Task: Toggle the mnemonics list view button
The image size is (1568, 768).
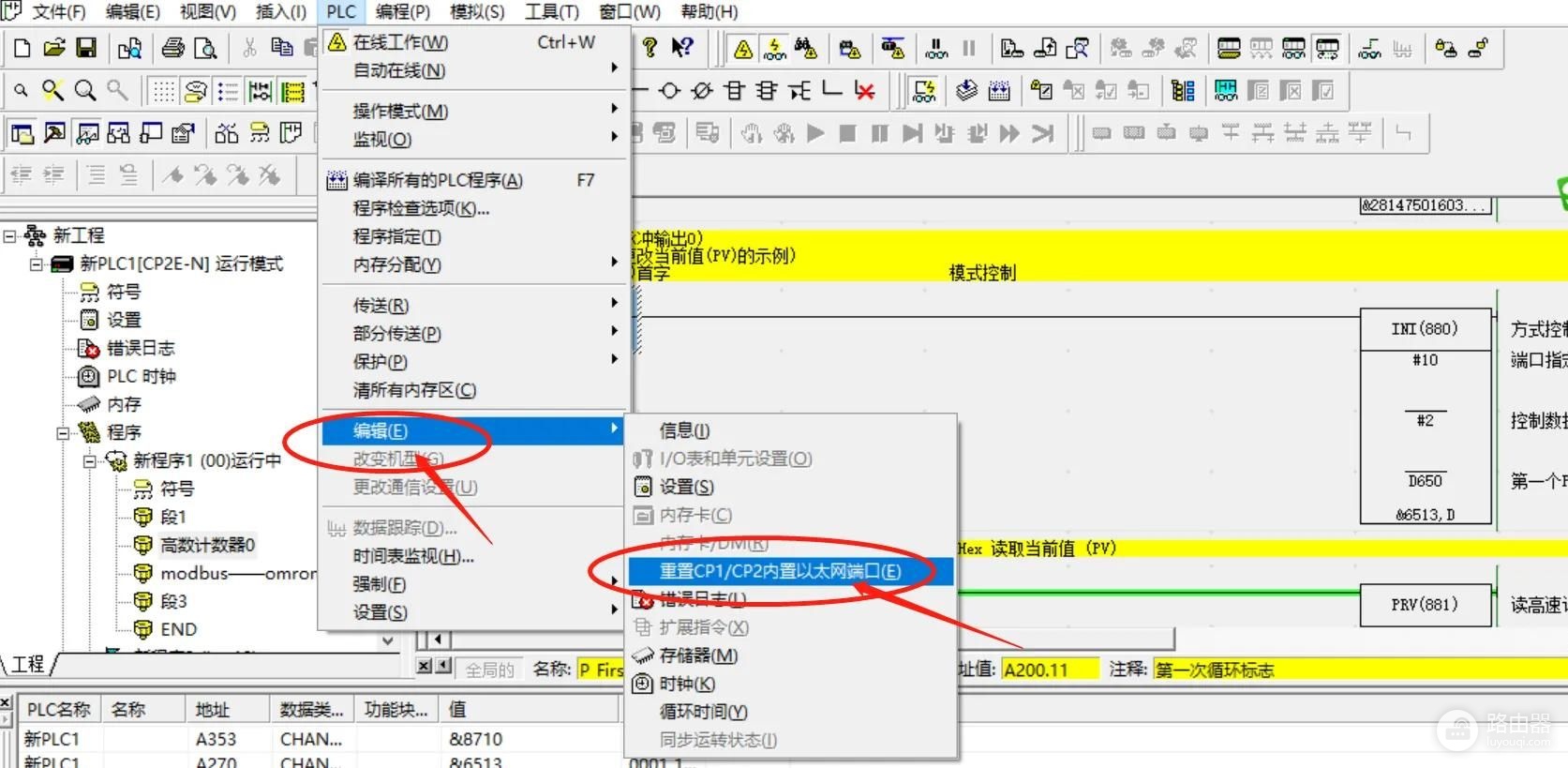Action: pos(228,91)
